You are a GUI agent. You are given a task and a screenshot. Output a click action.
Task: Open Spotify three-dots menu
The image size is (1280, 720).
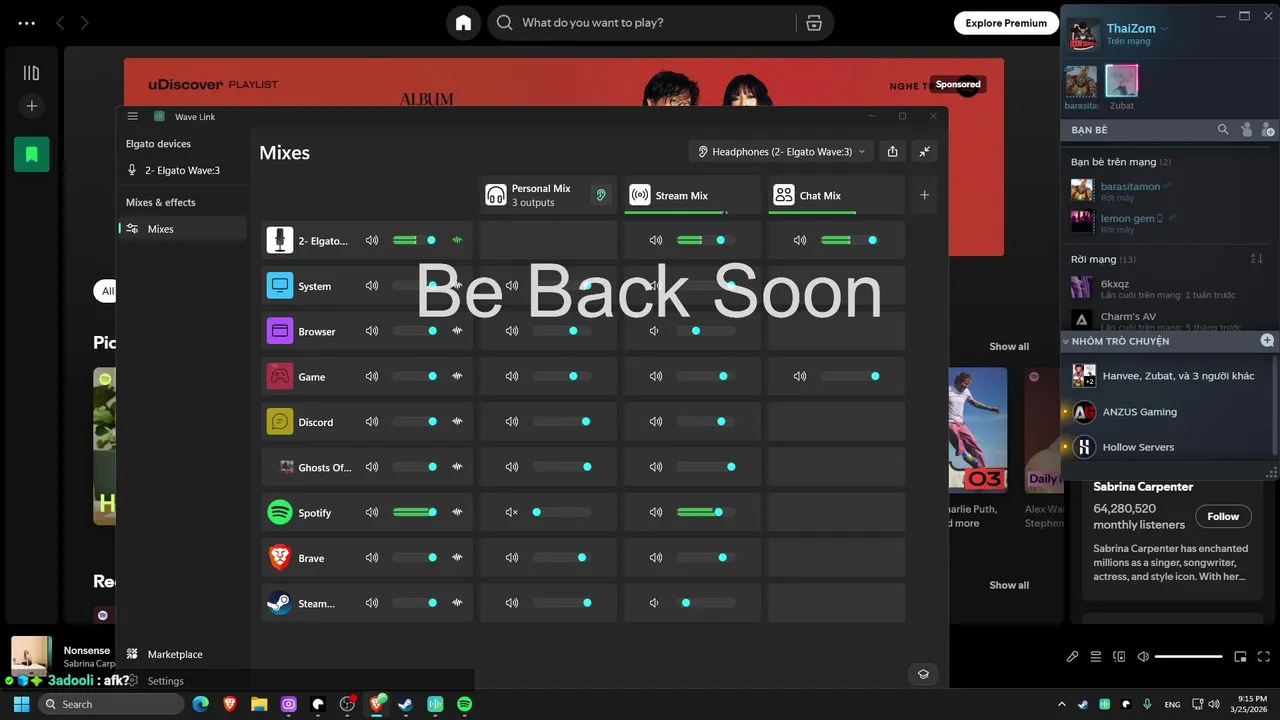[x=27, y=23]
